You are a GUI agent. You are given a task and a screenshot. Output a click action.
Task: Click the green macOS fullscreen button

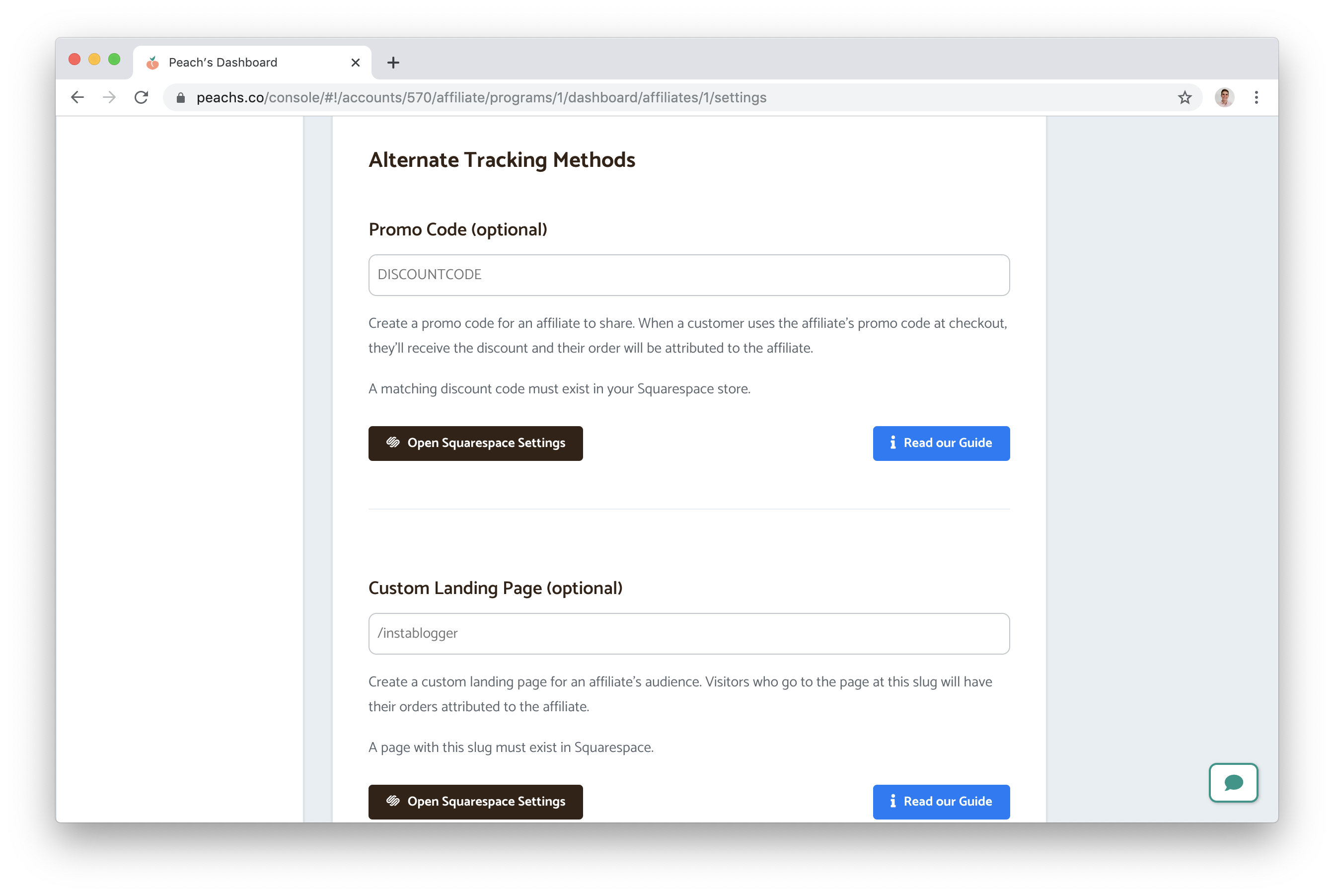[114, 60]
